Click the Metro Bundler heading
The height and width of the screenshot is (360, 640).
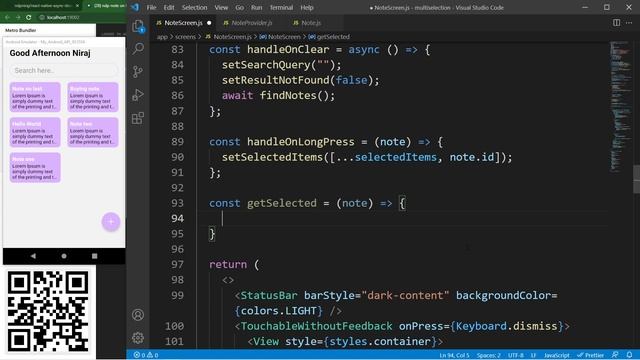[20, 30]
